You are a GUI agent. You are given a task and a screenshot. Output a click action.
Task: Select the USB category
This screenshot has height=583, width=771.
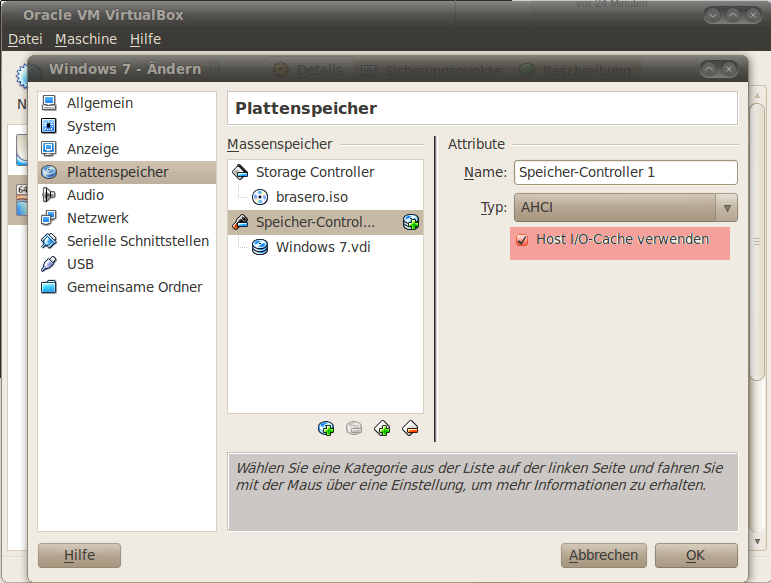127,264
